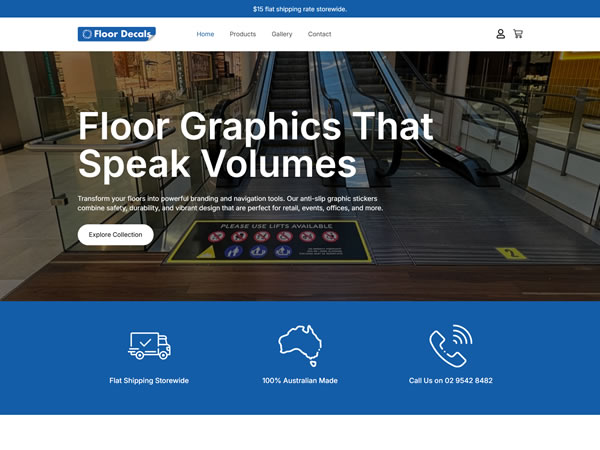Viewport: 600px width, 450px height.
Task: Open the user account icon
Action: tap(501, 34)
